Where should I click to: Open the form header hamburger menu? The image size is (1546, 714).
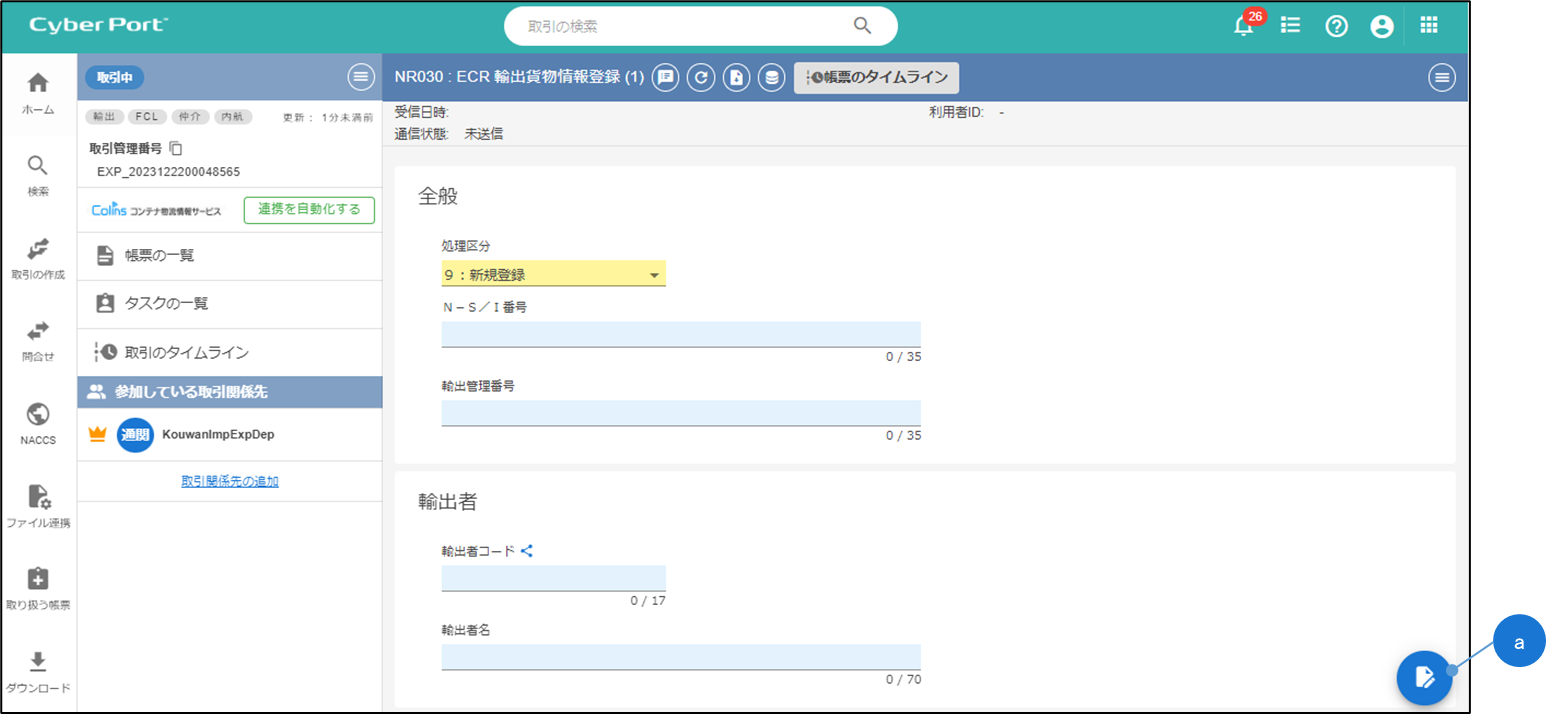1441,78
